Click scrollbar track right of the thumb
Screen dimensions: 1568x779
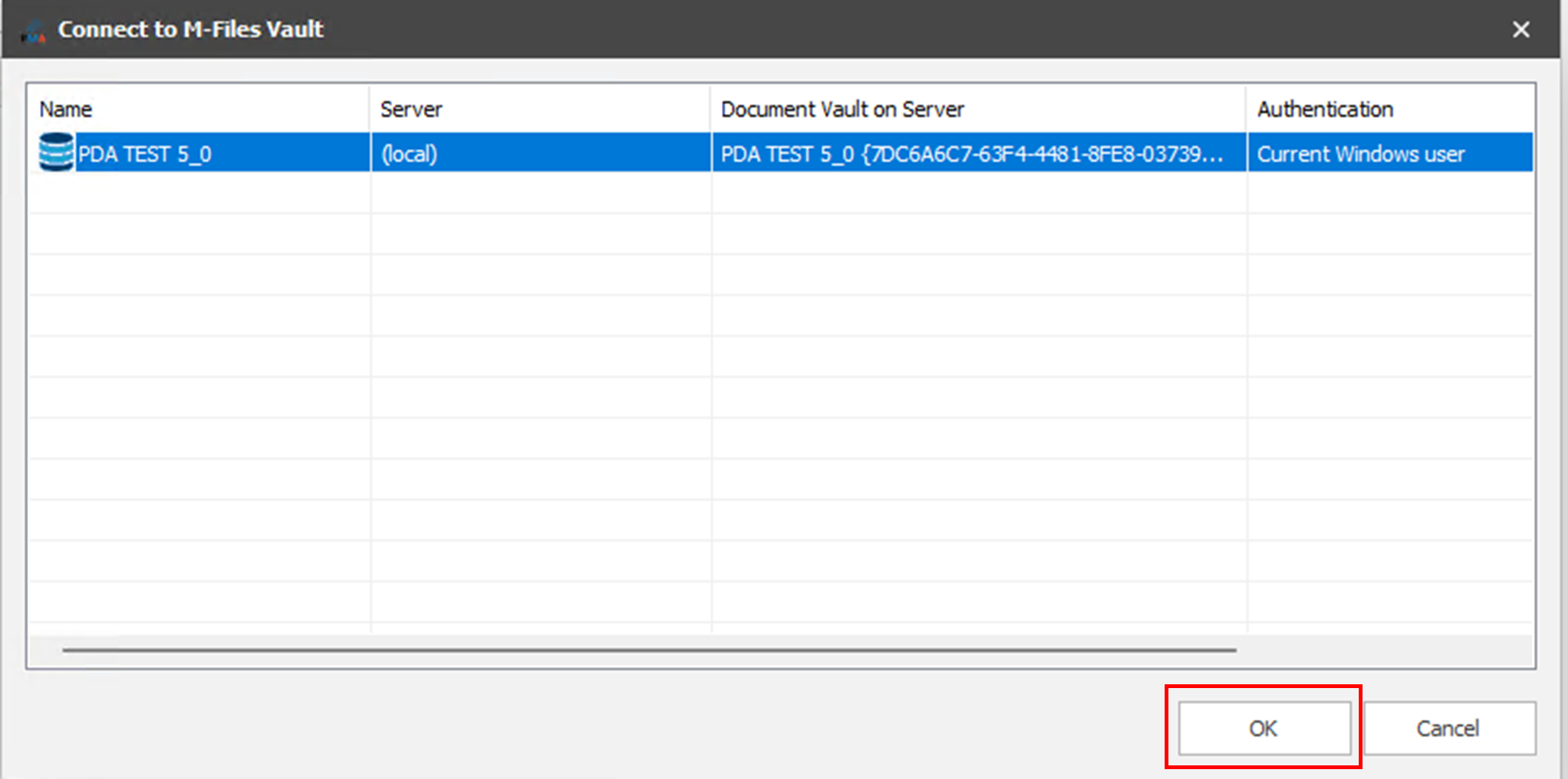coord(1380,649)
